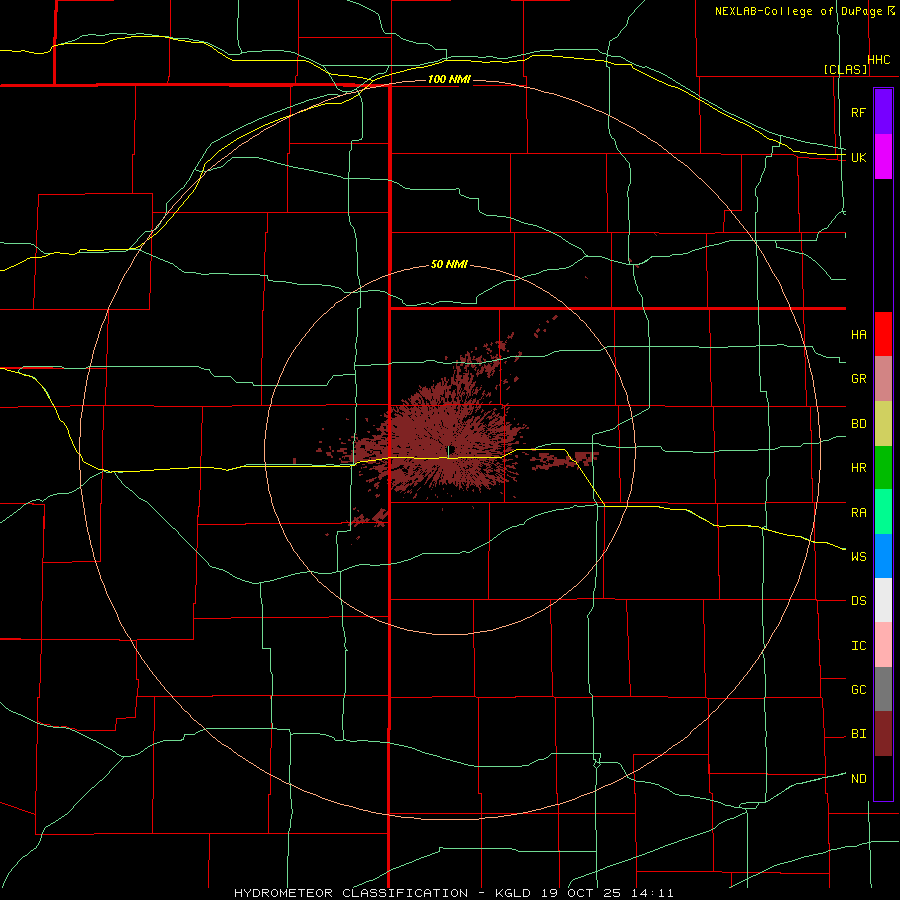Click the BD legend label
The width and height of the screenshot is (900, 900).
858,424
